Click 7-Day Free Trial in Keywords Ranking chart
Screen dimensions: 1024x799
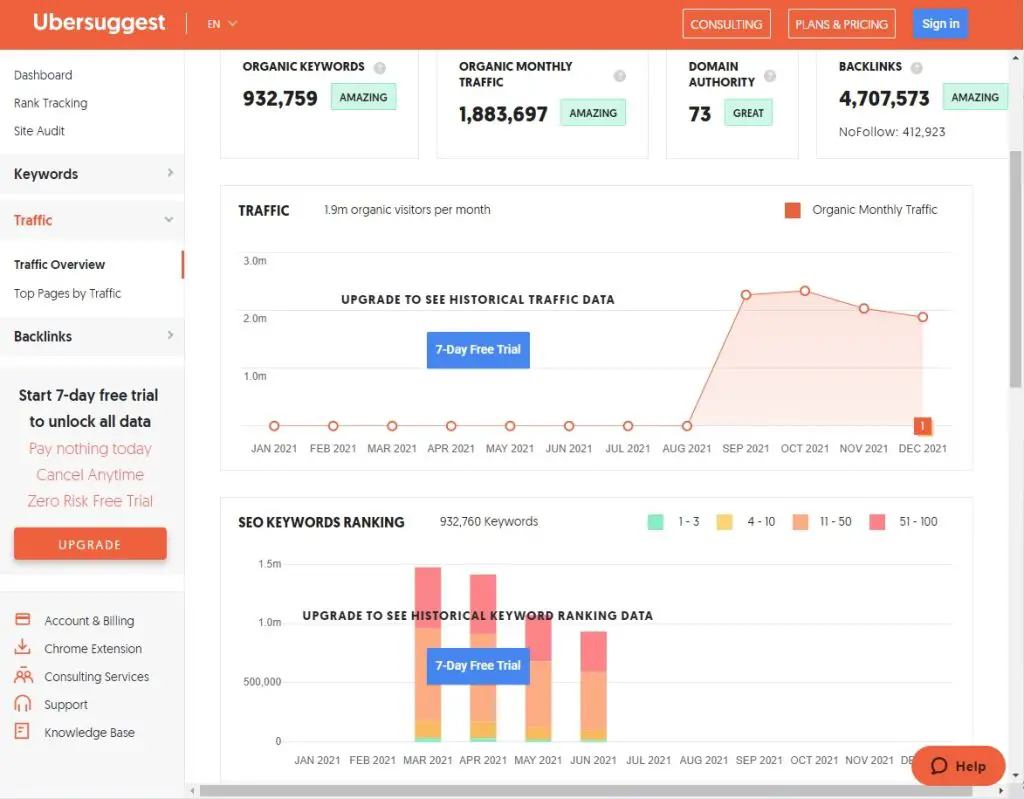(x=478, y=666)
